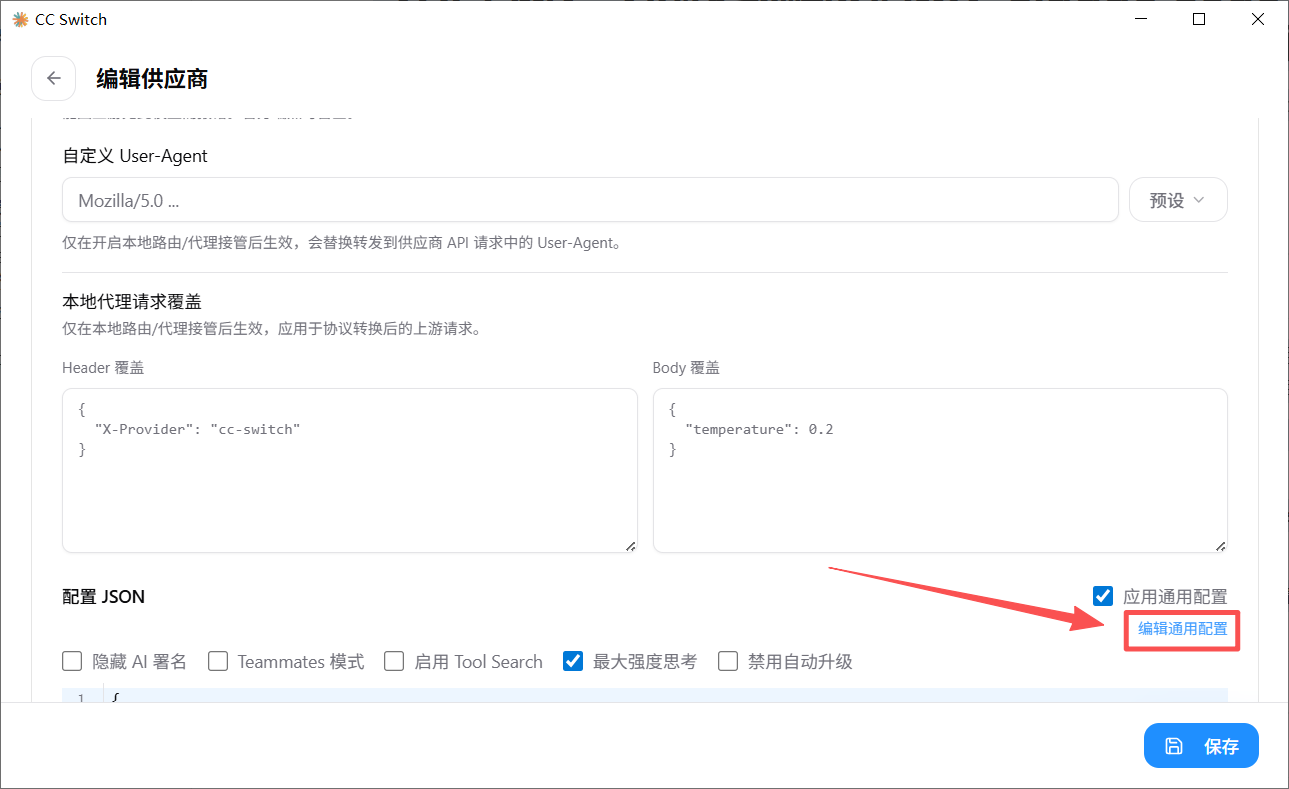This screenshot has width=1289, height=789.
Task: Uncheck the 最大强度思考 checkbox
Action: 573,661
